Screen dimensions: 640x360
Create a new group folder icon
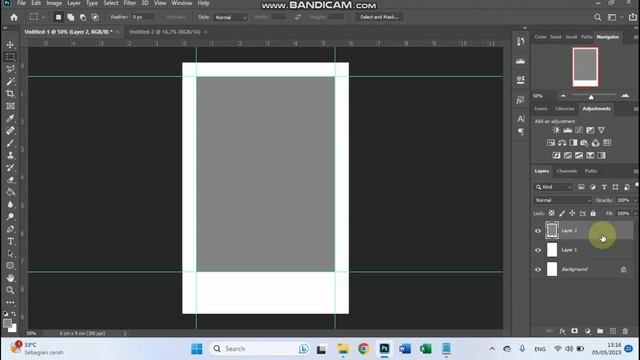[600, 331]
